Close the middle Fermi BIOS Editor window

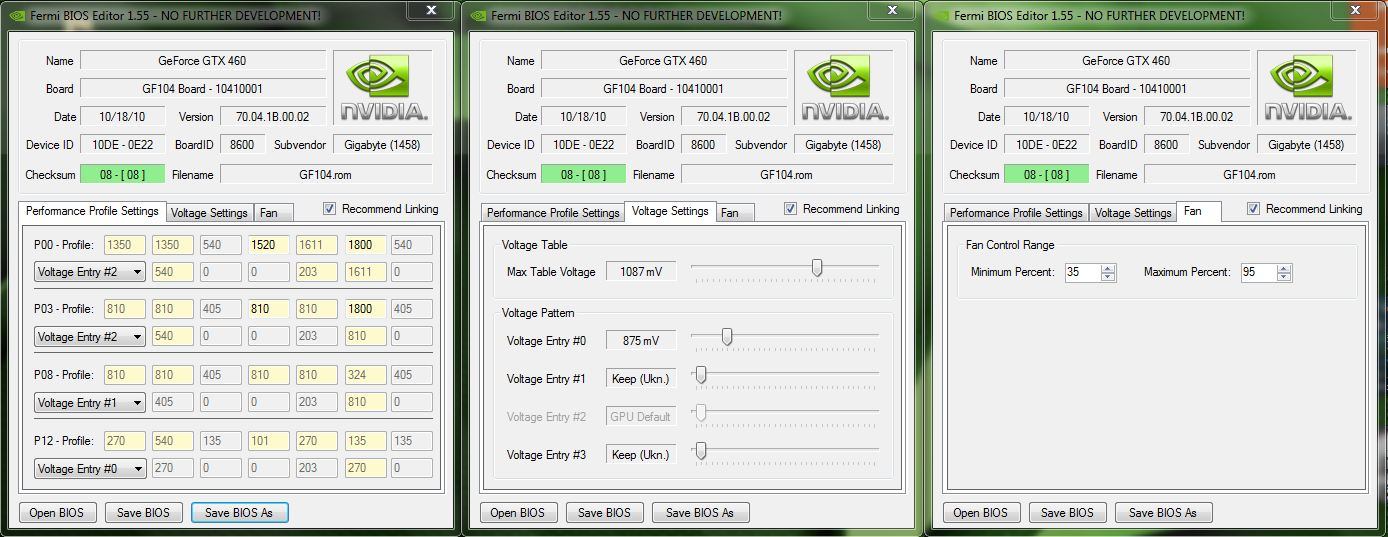894,10
